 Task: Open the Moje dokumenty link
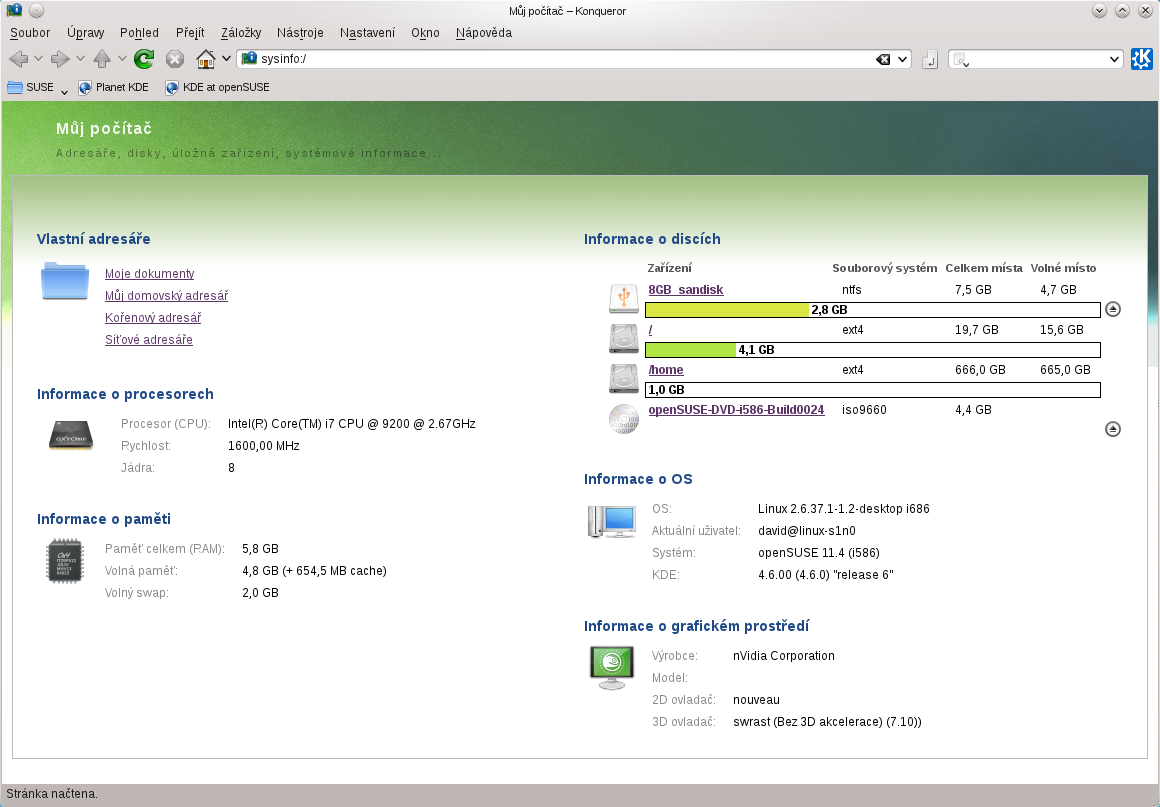[x=149, y=274]
